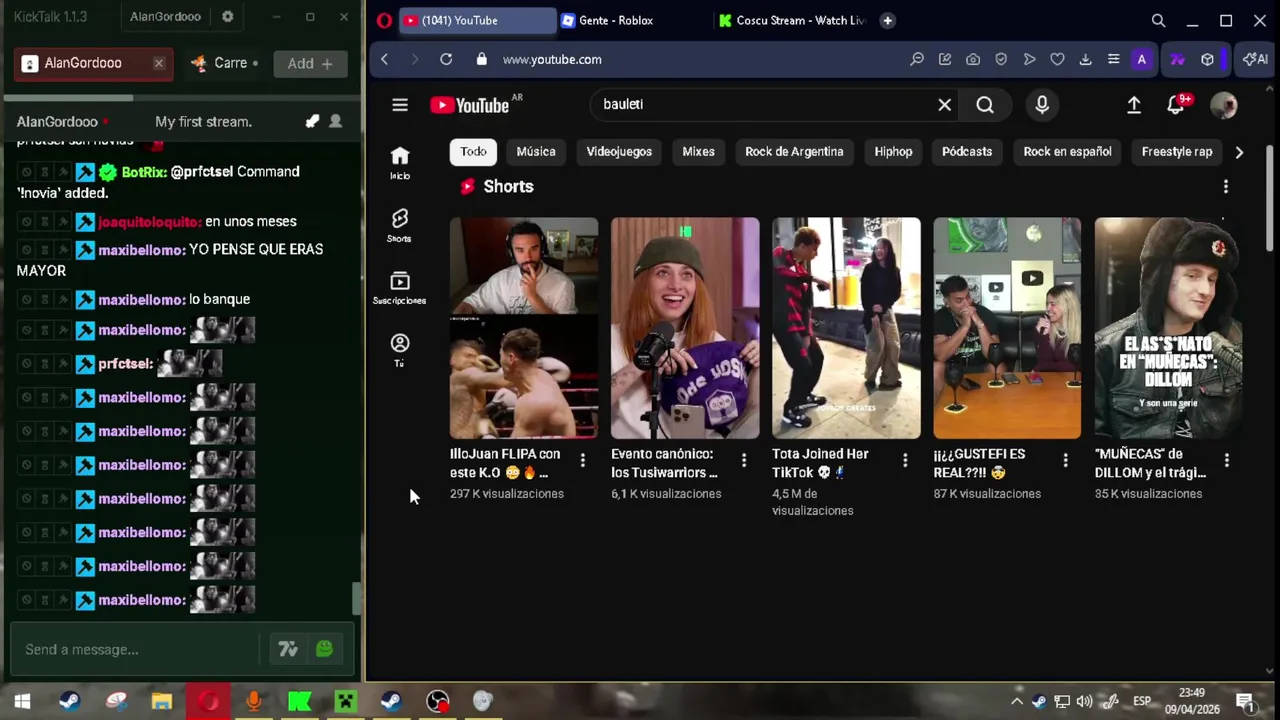Screen dimensions: 1280x720
Task: Select the Freestyle rap filter chip
Action: click(1177, 152)
